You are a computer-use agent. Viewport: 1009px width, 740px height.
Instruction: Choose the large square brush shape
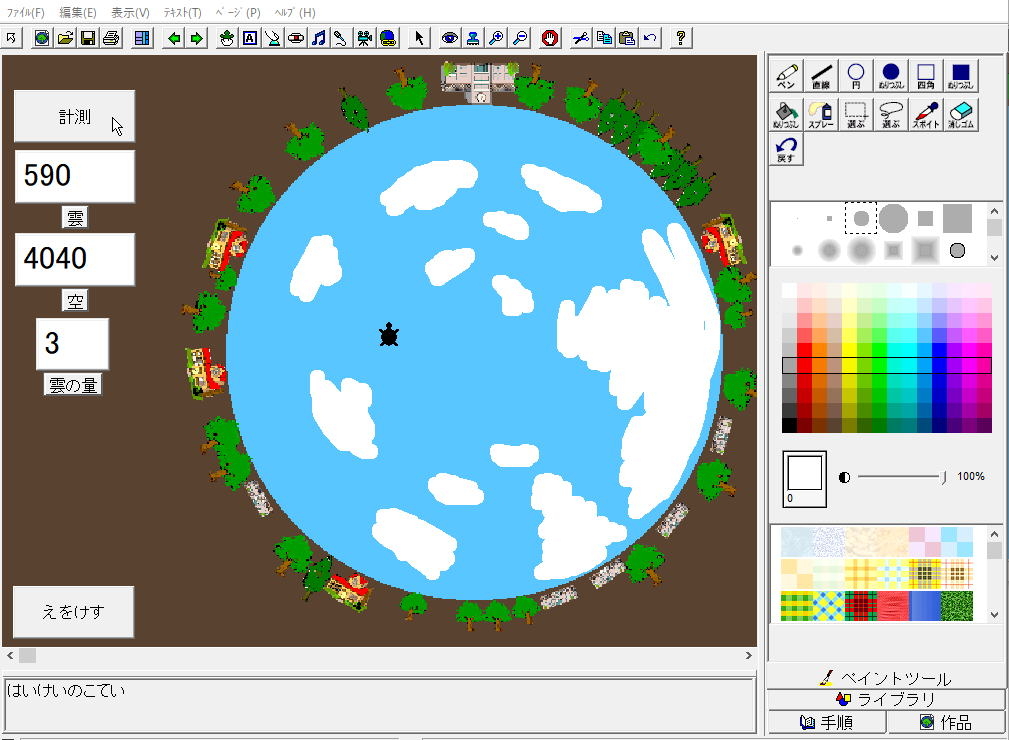[x=957, y=218]
